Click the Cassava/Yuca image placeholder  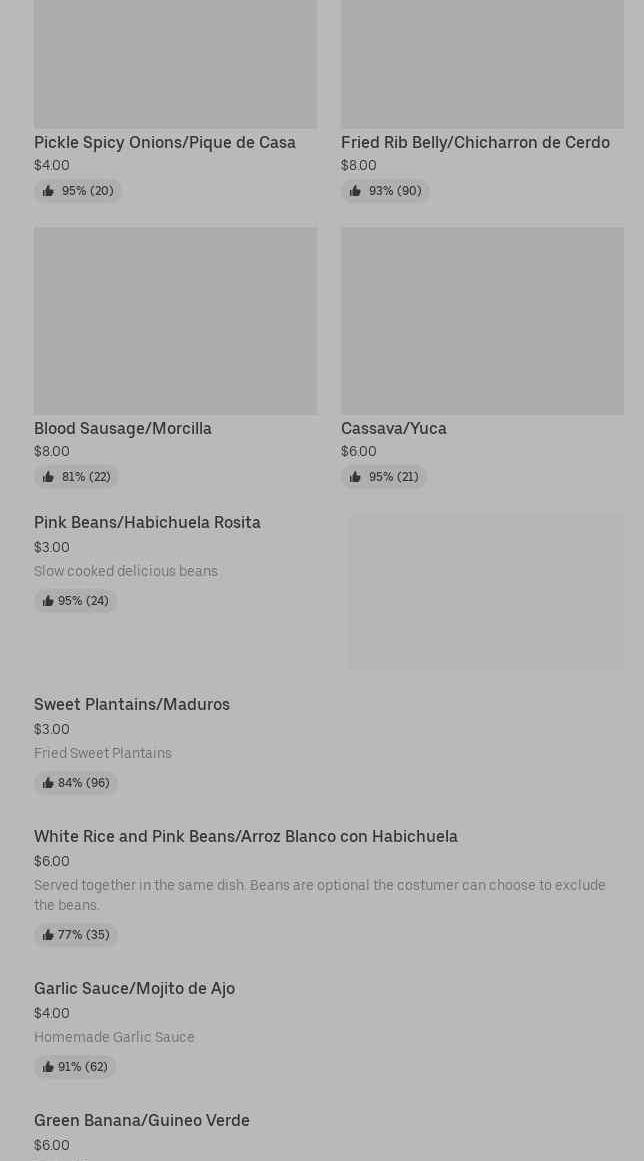[x=482, y=320]
